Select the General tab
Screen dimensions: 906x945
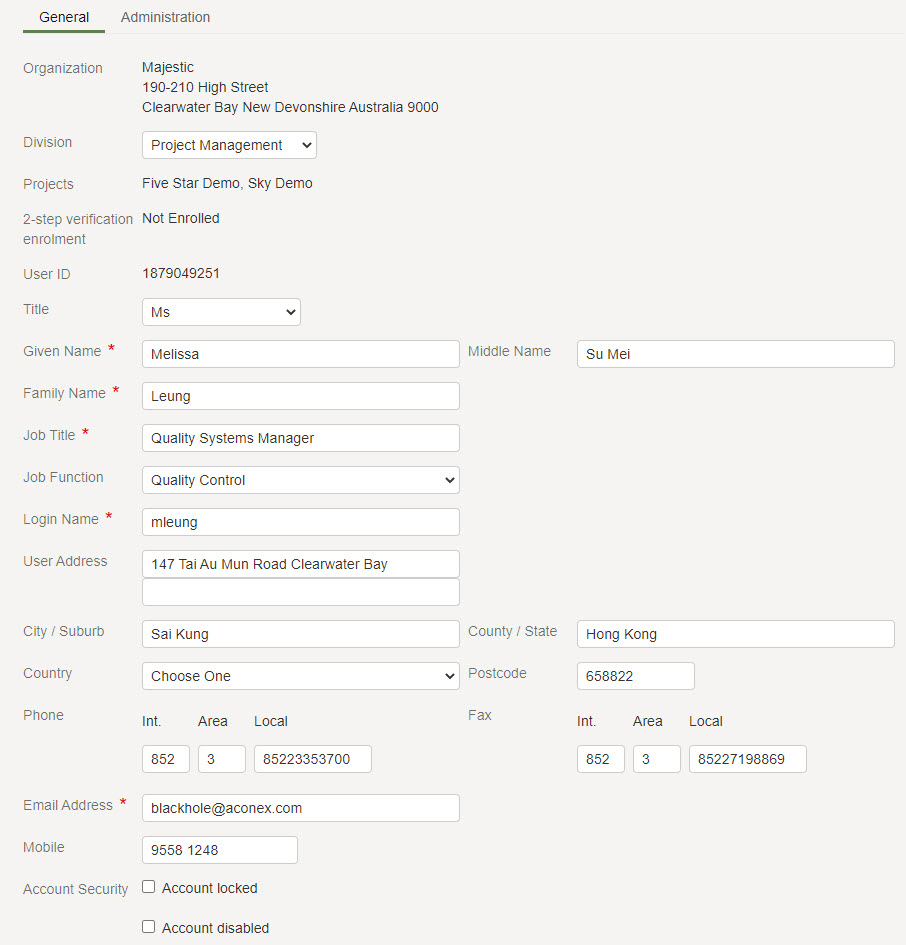pos(64,17)
